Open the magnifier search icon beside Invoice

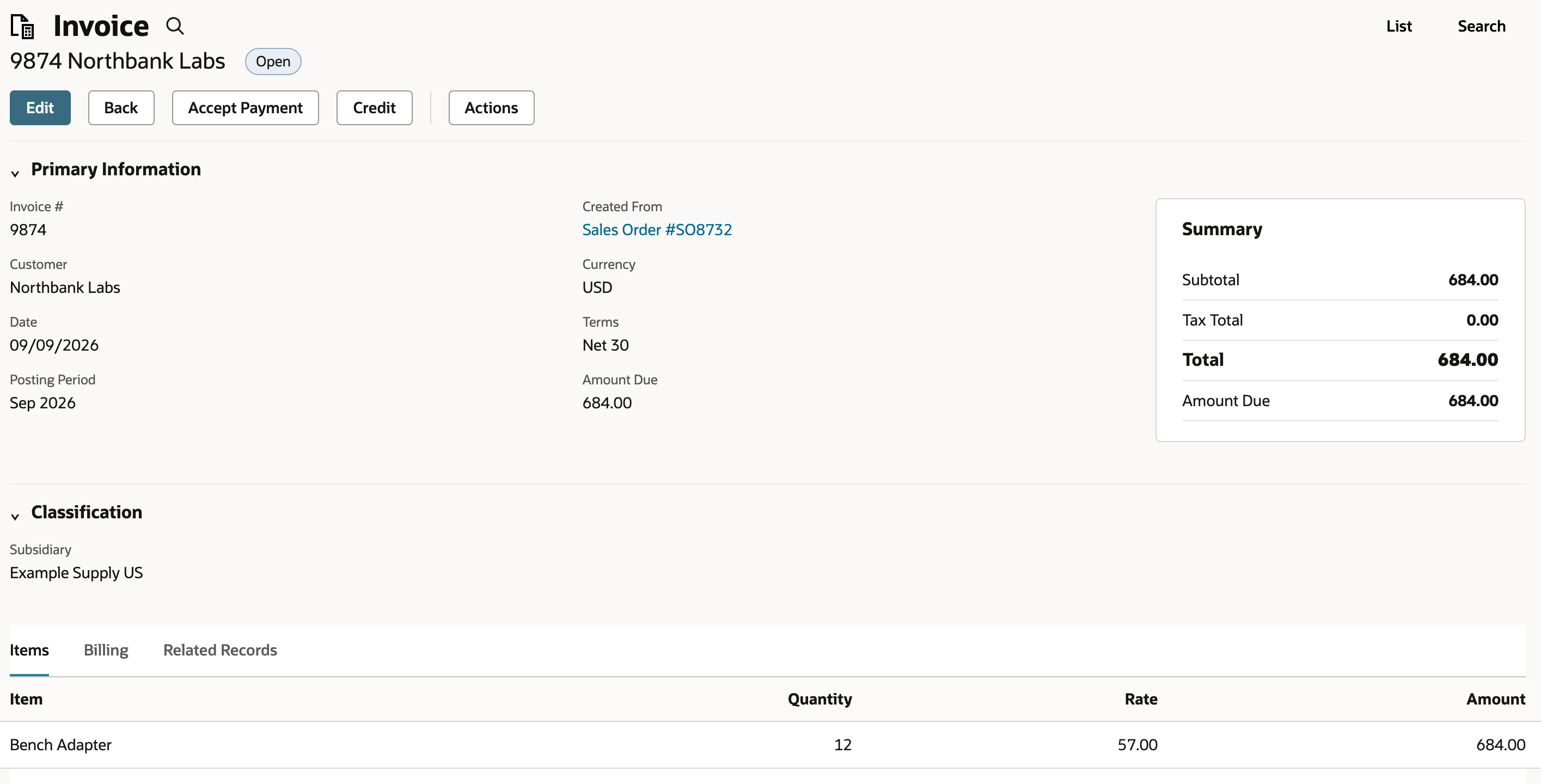(175, 26)
